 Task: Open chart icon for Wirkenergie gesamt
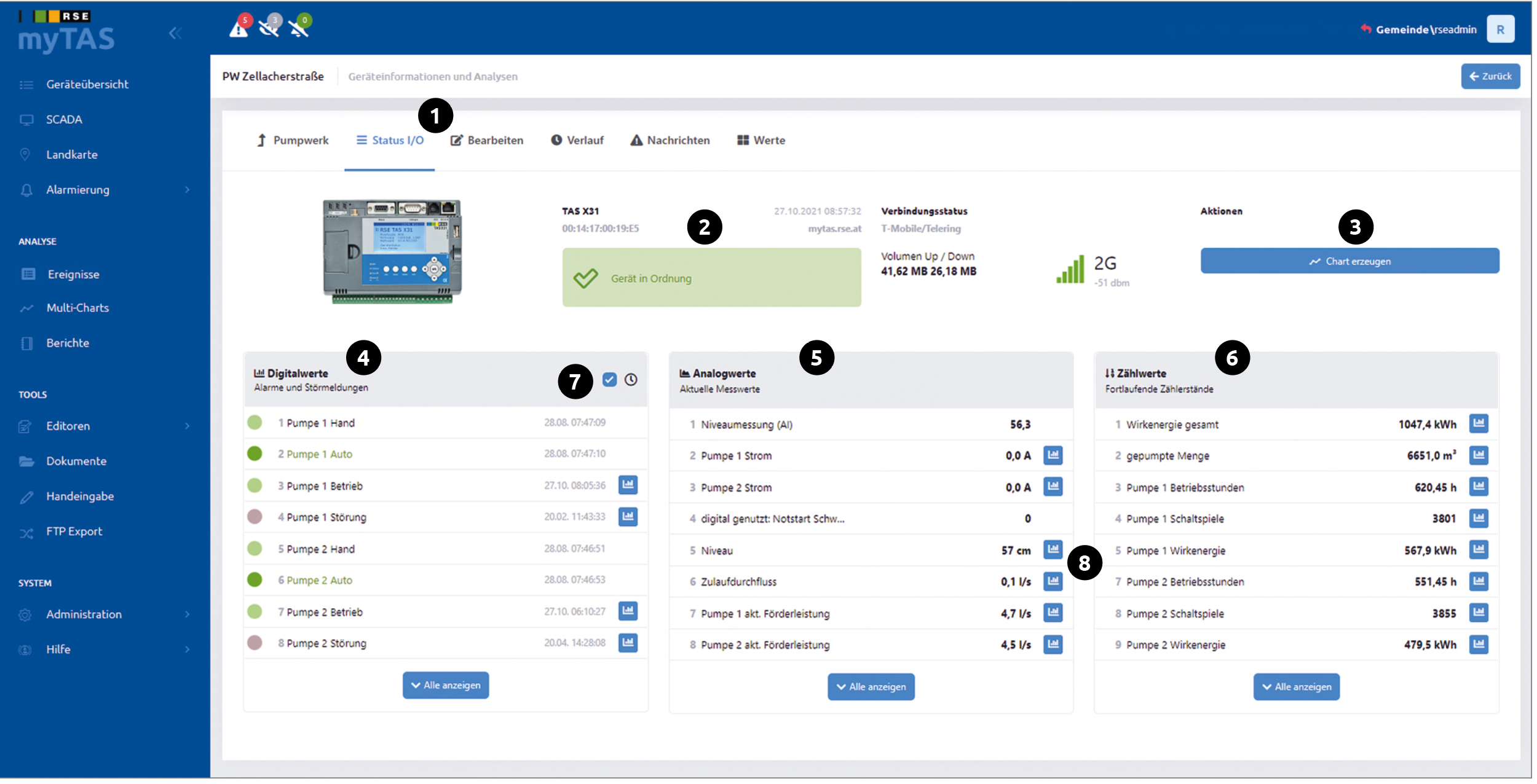pos(1479,424)
